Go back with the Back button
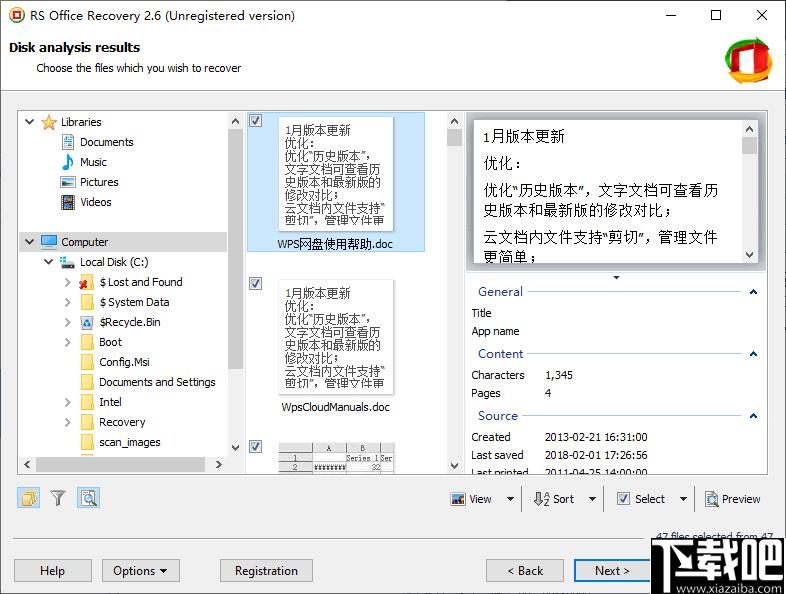 point(525,571)
